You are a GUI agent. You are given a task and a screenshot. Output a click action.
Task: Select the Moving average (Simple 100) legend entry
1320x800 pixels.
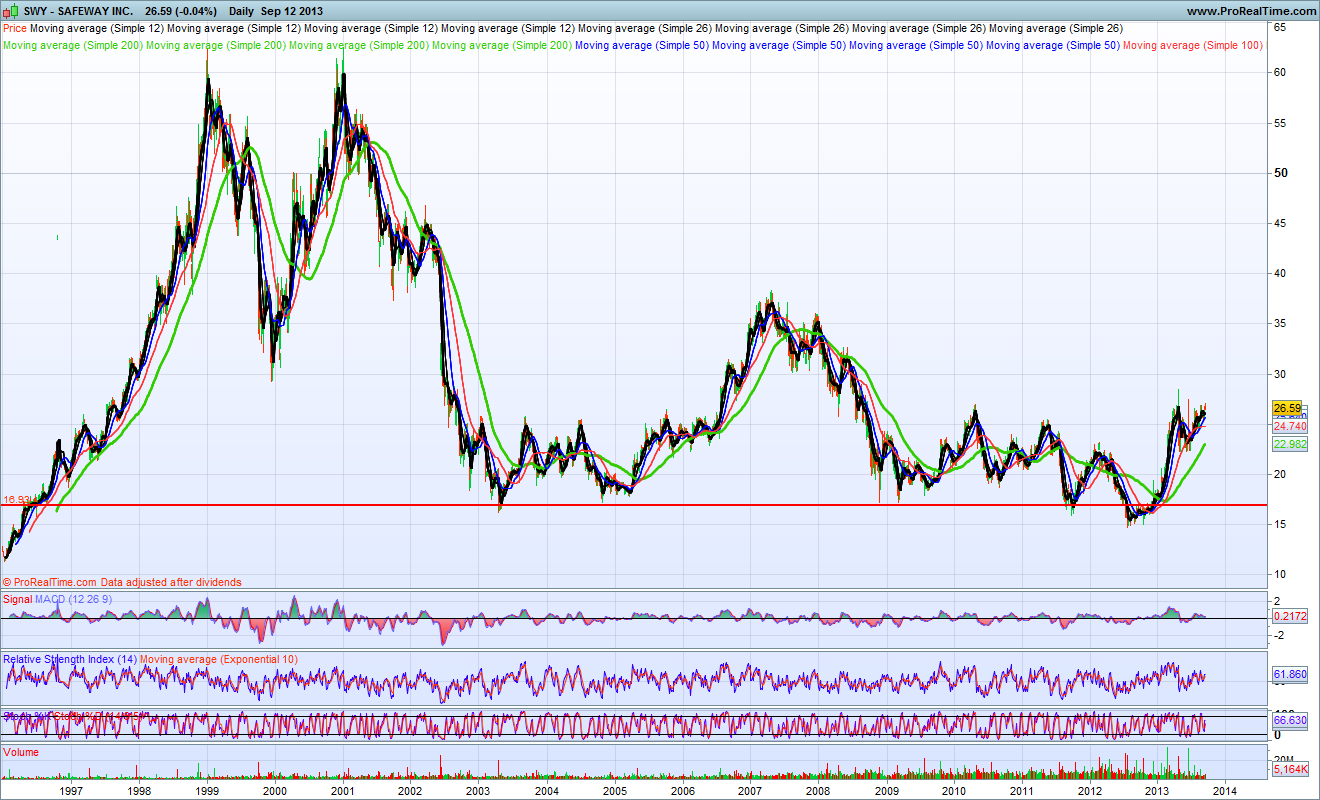click(x=1192, y=45)
